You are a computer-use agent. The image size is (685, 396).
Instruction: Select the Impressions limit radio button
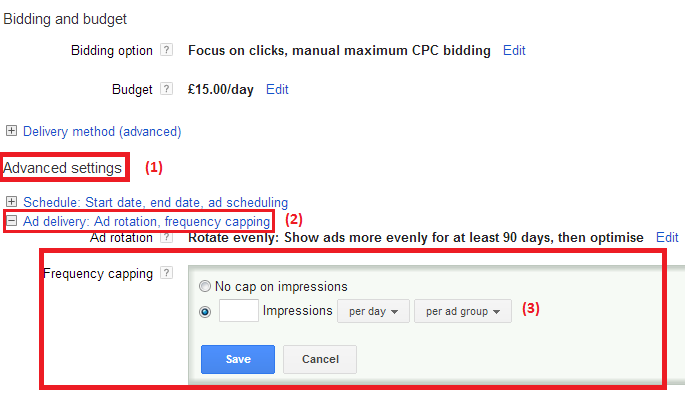(x=205, y=312)
